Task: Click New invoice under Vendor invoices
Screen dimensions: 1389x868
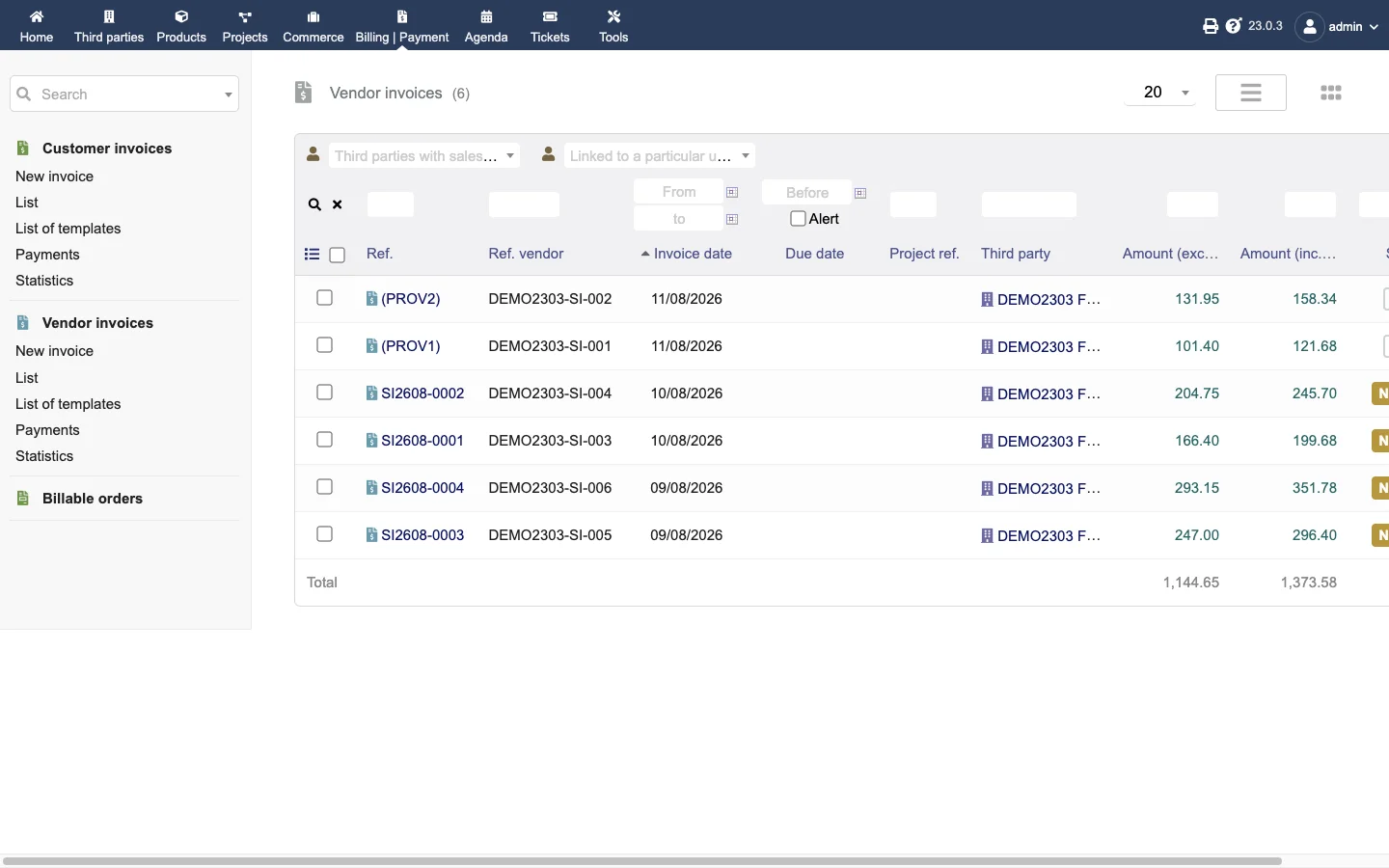Action: pyautogui.click(x=54, y=351)
